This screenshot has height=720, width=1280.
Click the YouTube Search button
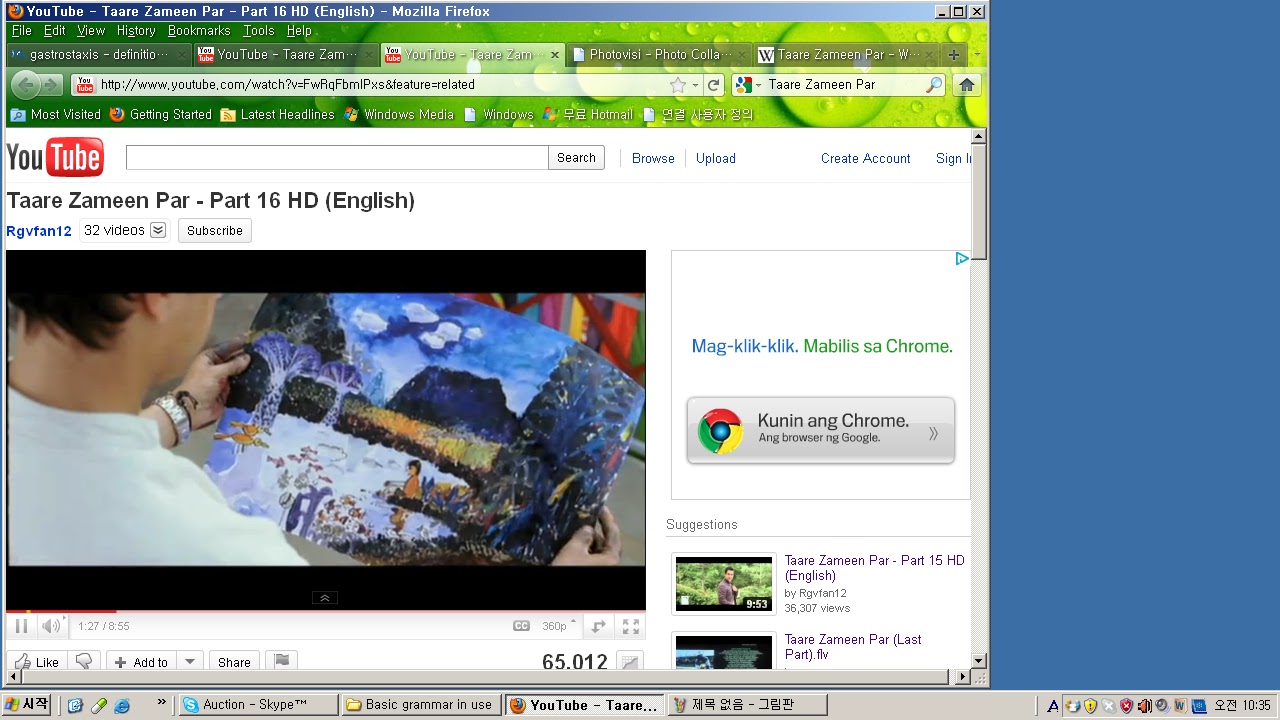coord(576,157)
